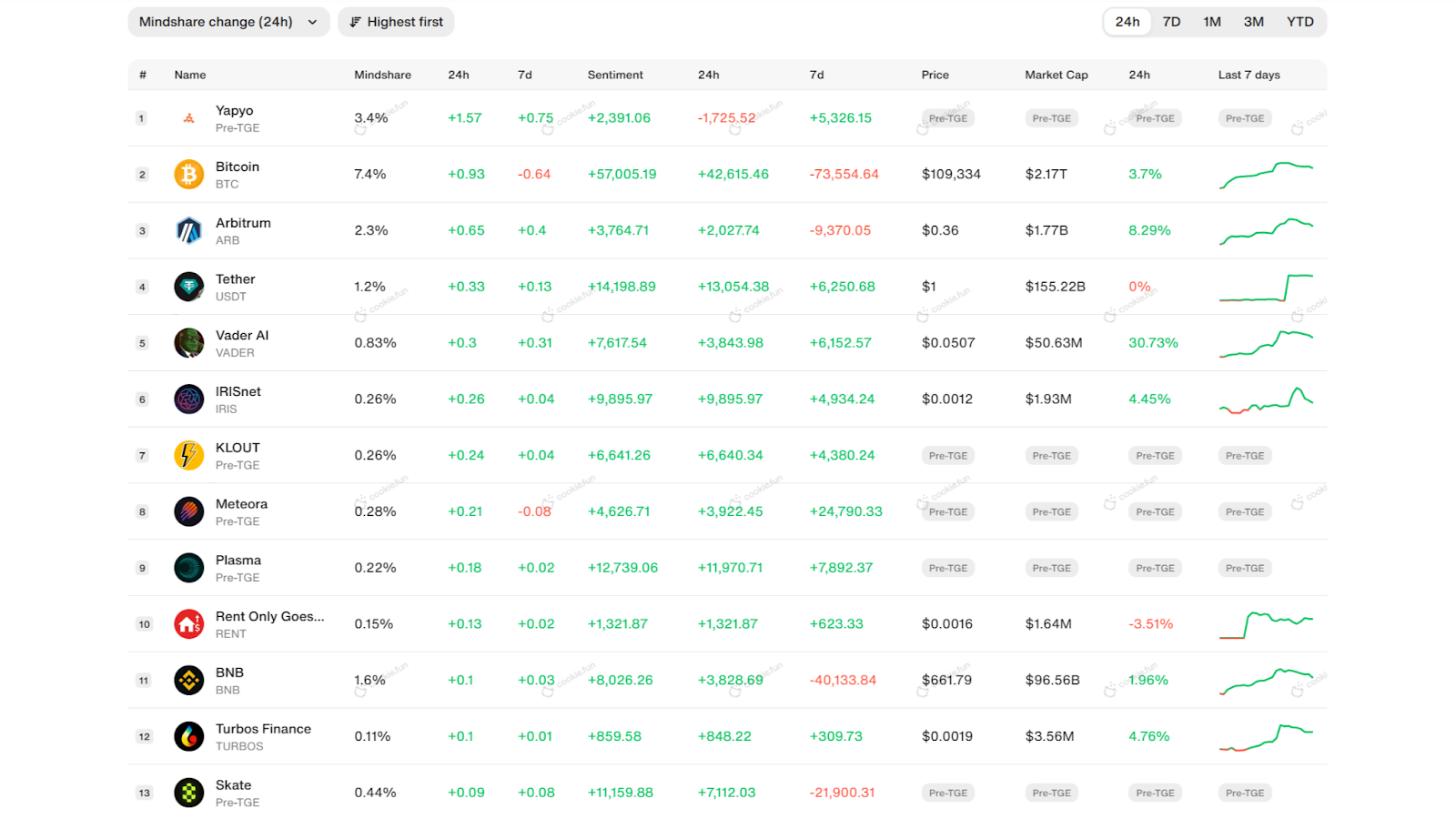Sort by the Price column header
Screen dimensions: 1456x819
coord(935,75)
